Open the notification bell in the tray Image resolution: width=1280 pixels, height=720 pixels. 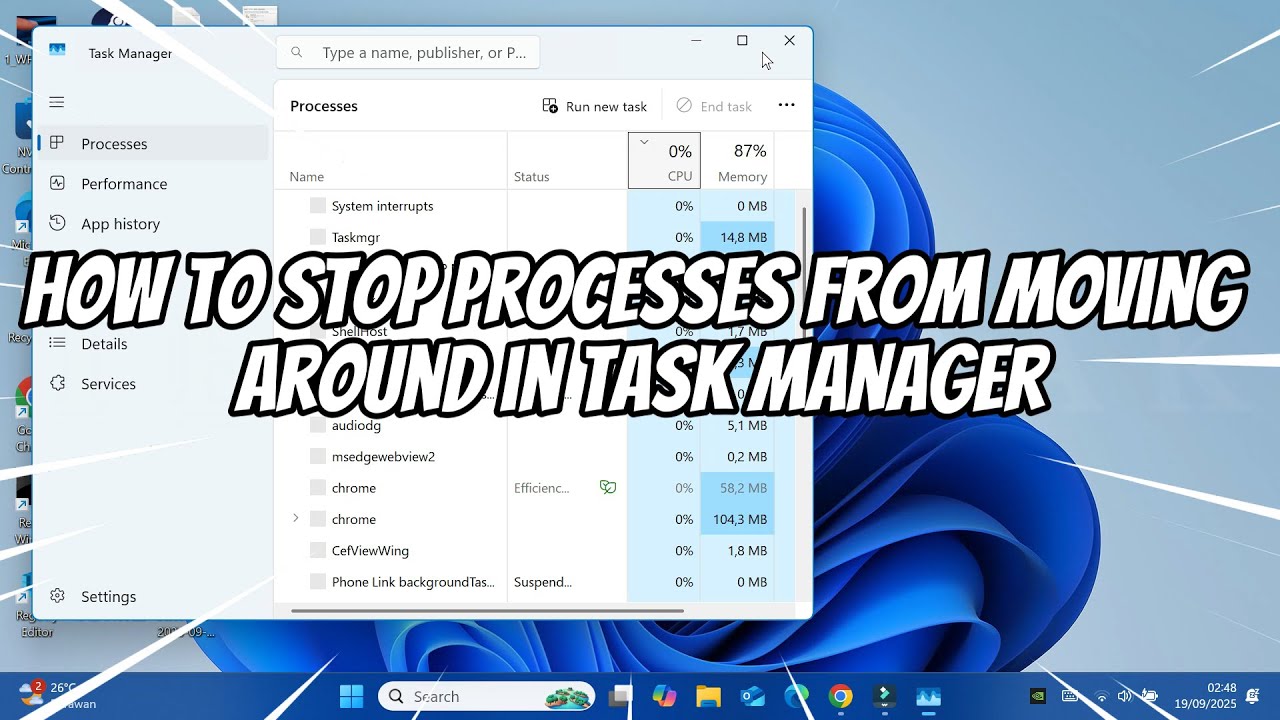coord(1252,695)
